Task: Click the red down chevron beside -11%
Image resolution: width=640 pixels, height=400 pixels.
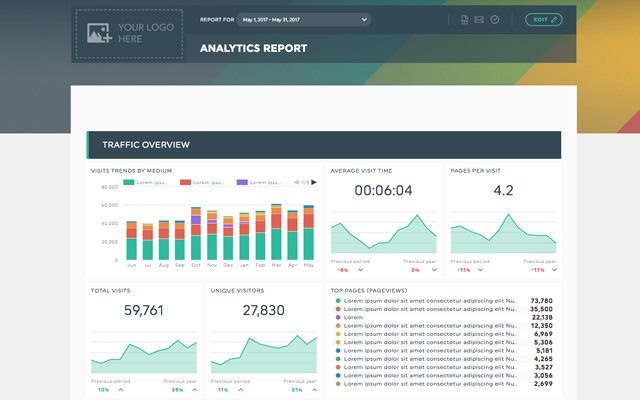Action: [480, 270]
